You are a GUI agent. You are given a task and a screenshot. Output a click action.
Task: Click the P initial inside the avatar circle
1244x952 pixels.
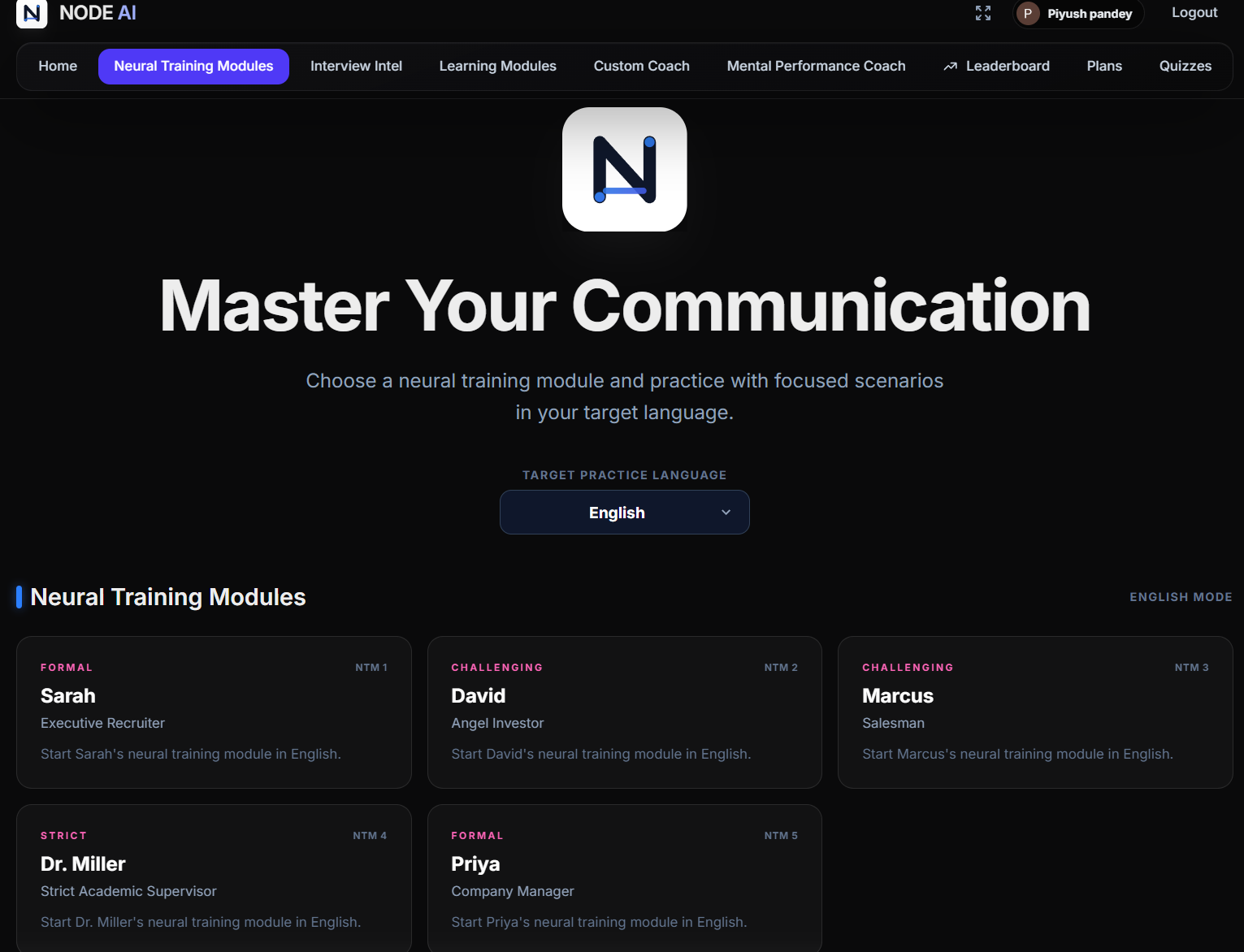point(1028,14)
